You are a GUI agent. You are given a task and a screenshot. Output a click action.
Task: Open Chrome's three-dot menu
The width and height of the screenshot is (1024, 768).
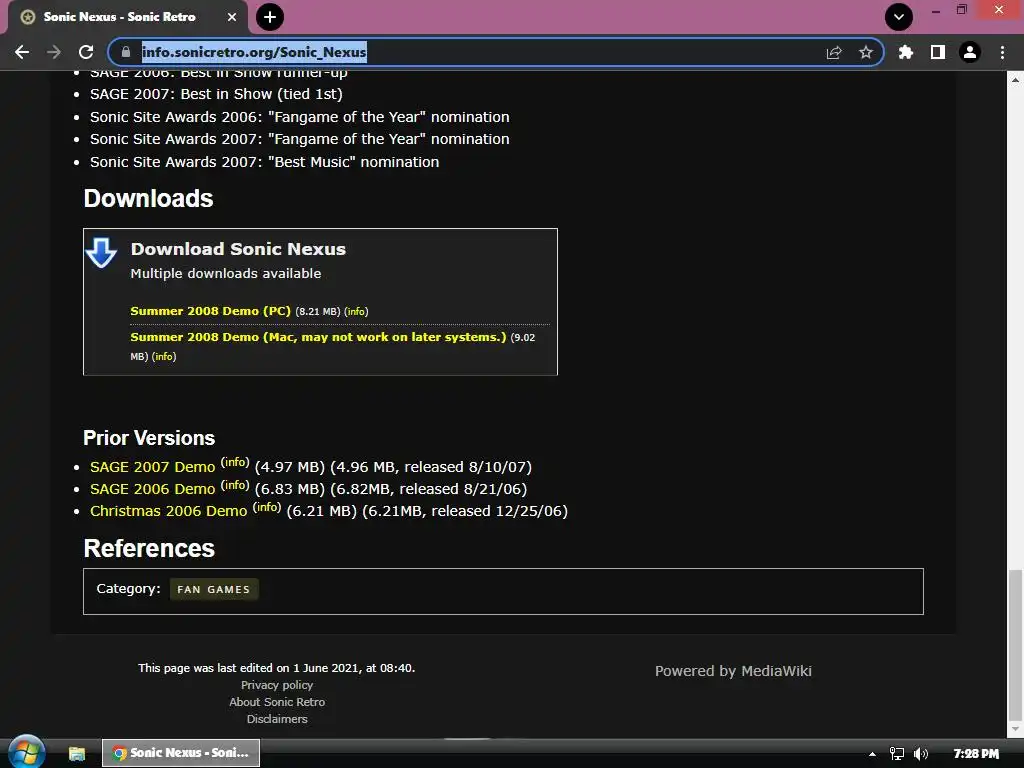(x=1002, y=52)
